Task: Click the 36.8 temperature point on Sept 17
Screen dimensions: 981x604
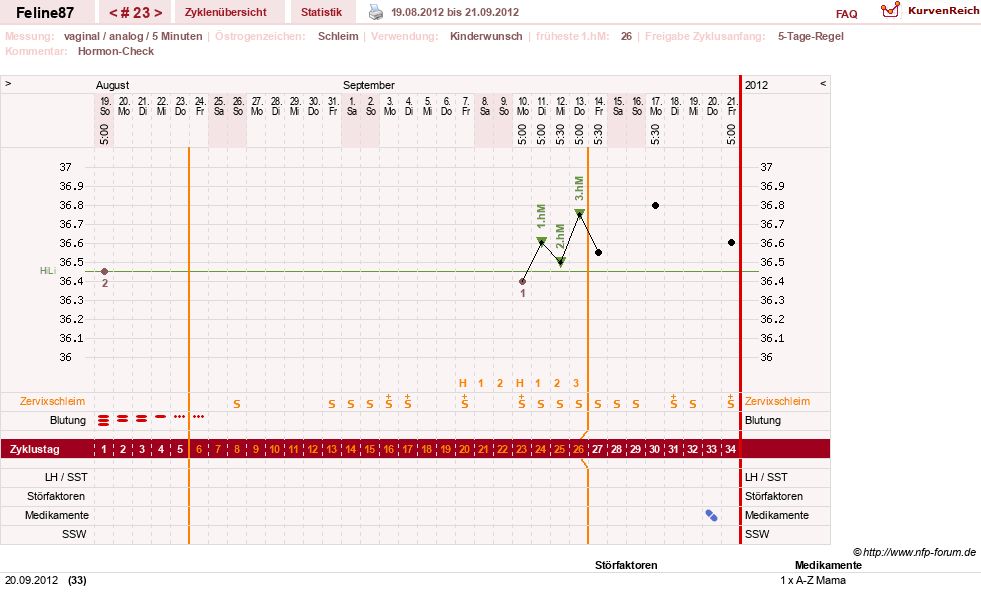Action: tap(655, 205)
